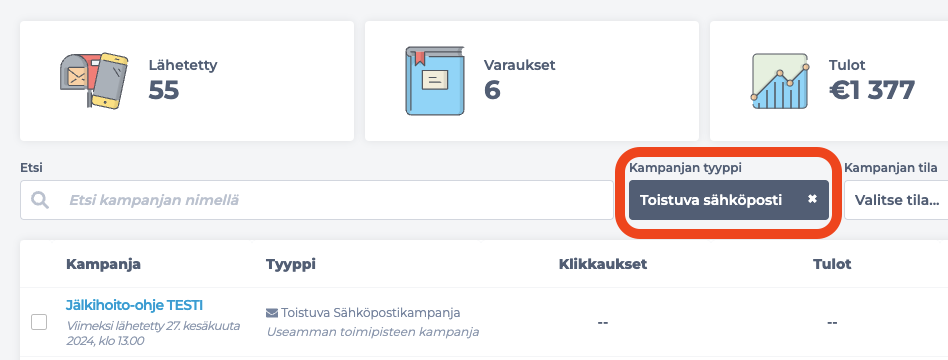Sort by the Kampanja column header
The image size is (948, 360).
click(103, 264)
